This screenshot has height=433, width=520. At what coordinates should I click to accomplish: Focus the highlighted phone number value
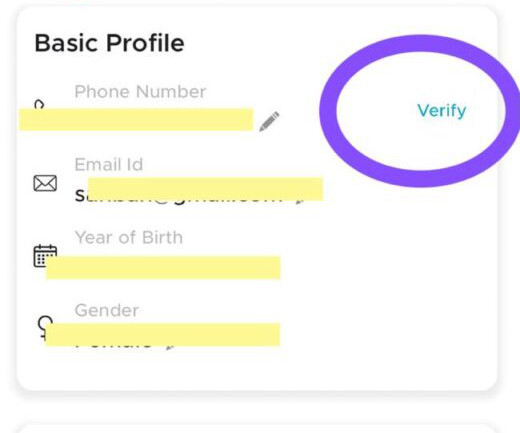pyautogui.click(x=136, y=119)
